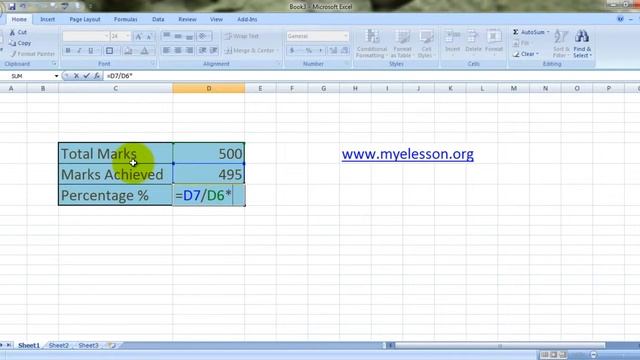This screenshot has width=640, height=360.
Task: Open the font size dropdown
Action: click(128, 36)
